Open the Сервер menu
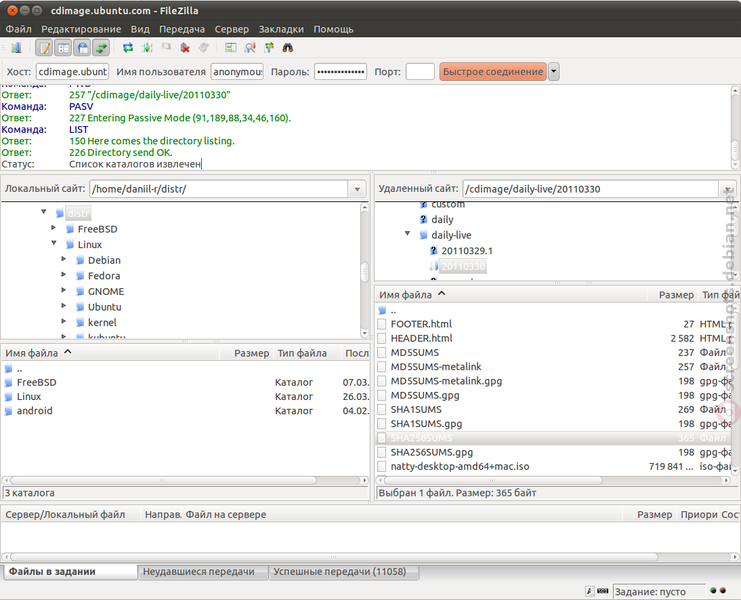This screenshot has height=600, width=741. point(232,29)
